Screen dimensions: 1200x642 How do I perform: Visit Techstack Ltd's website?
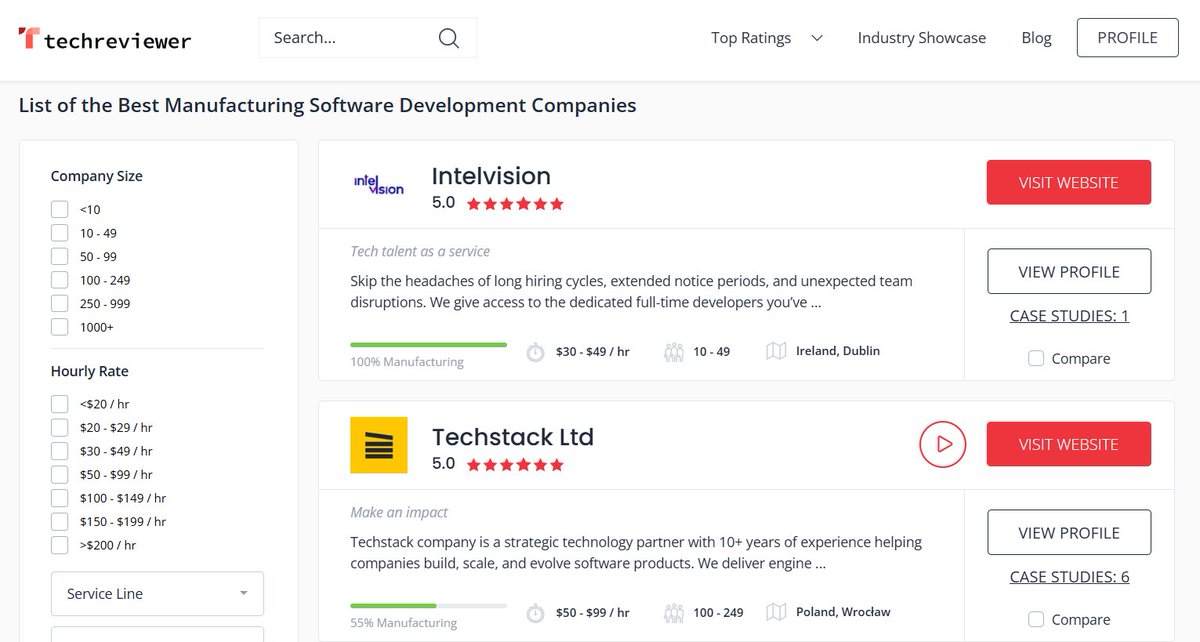pyautogui.click(x=1069, y=444)
